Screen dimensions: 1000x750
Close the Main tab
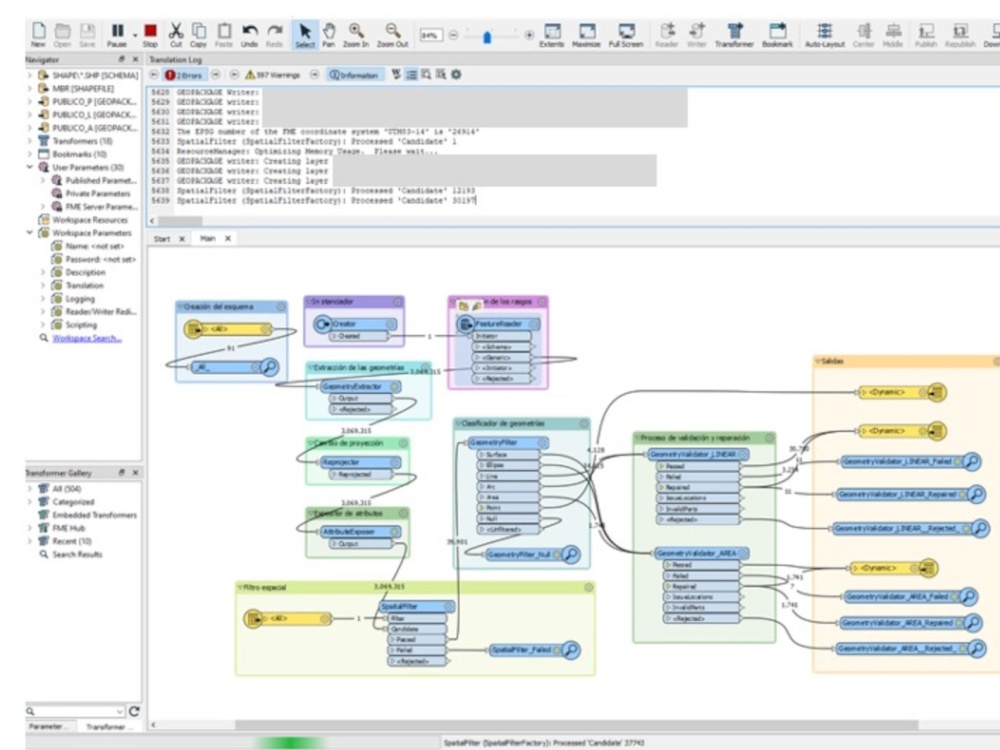tap(228, 239)
